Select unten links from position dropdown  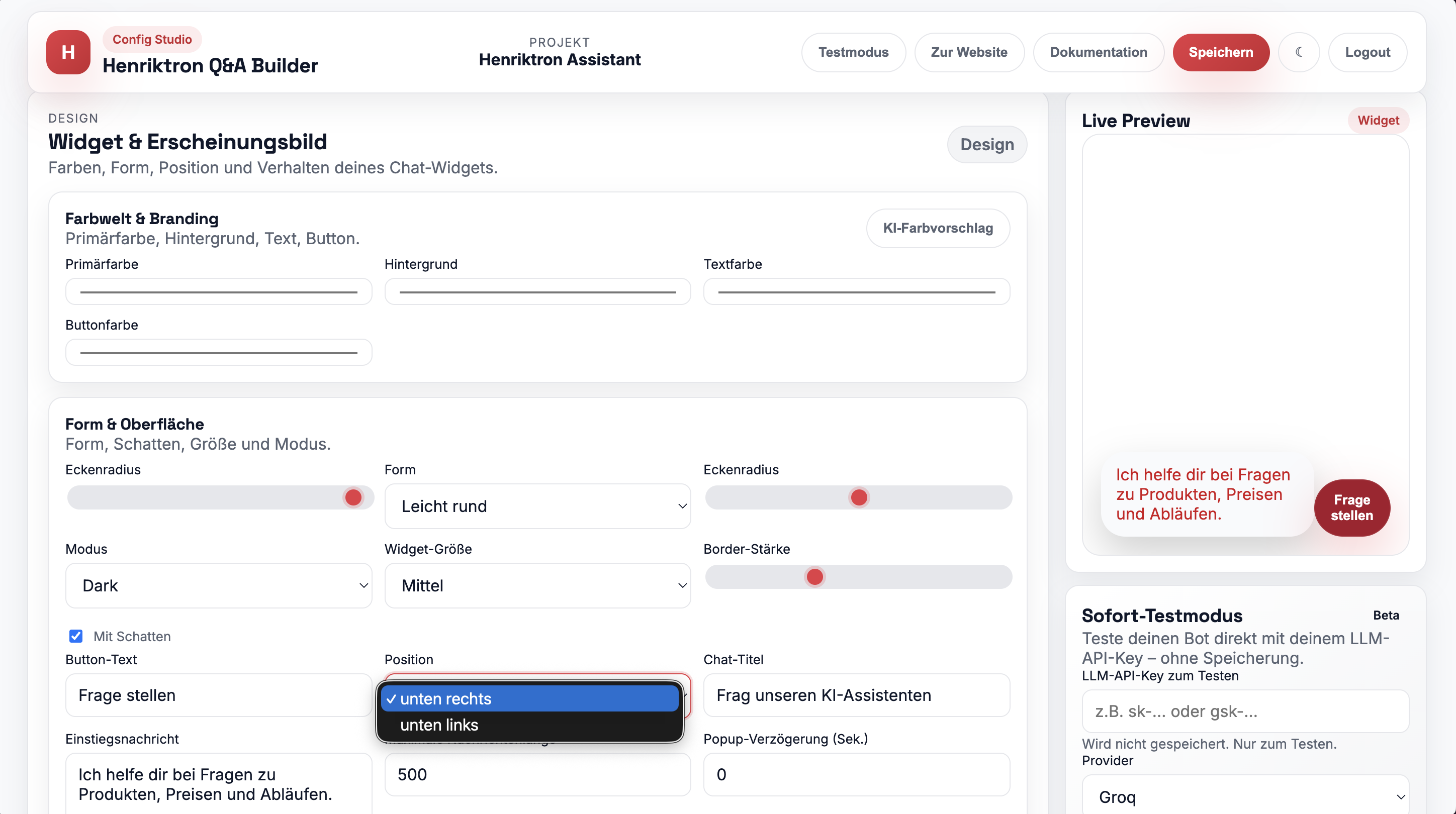pos(439,725)
